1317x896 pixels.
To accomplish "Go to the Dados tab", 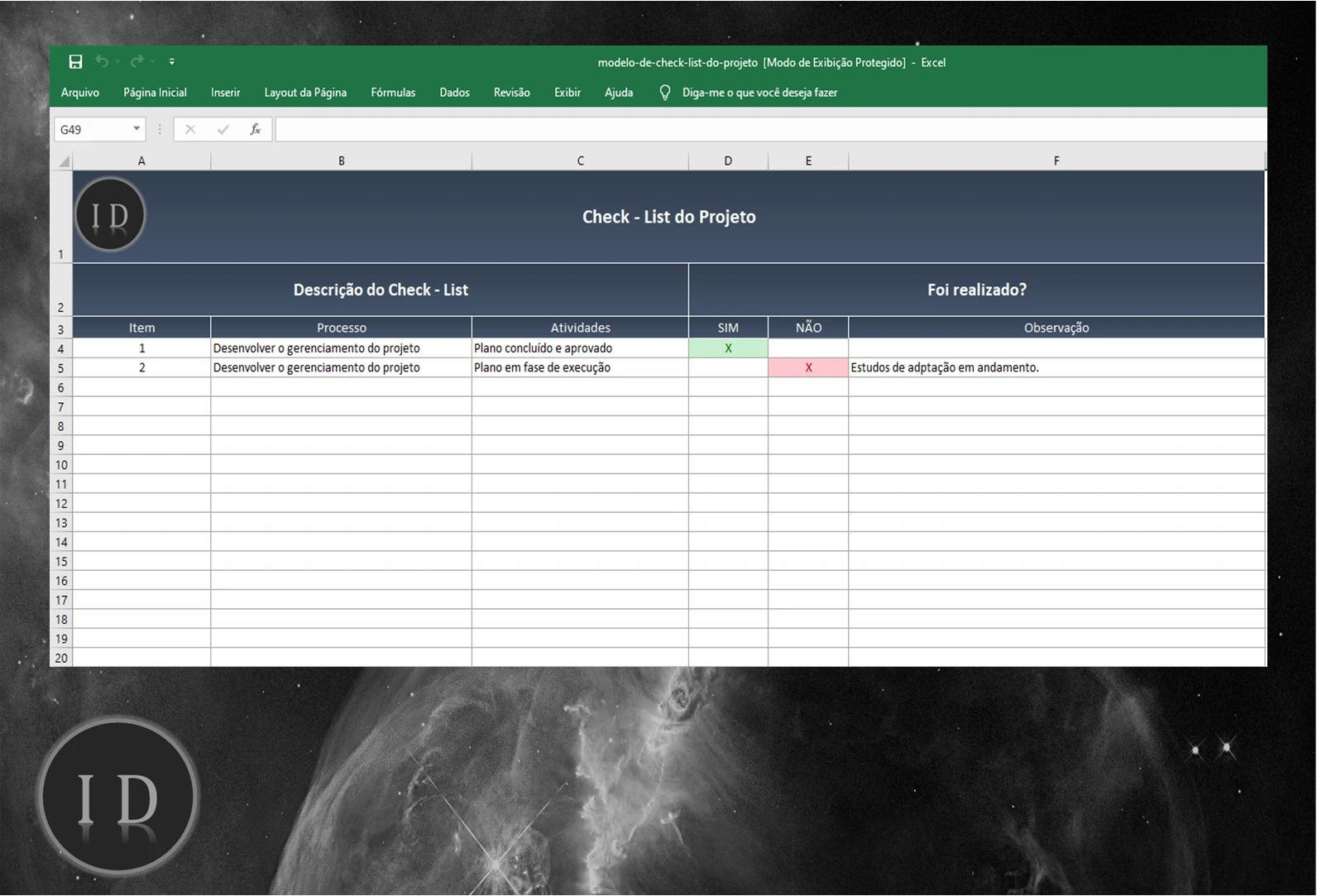I will 454,93.
